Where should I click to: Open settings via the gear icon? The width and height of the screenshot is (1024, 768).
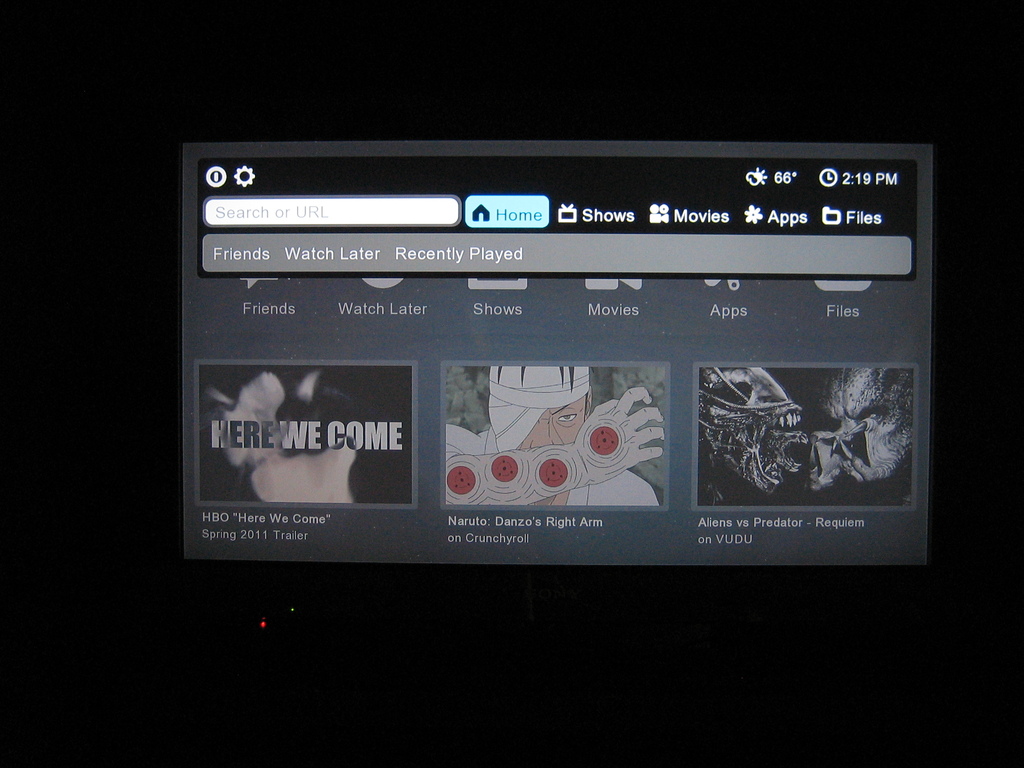click(x=244, y=176)
